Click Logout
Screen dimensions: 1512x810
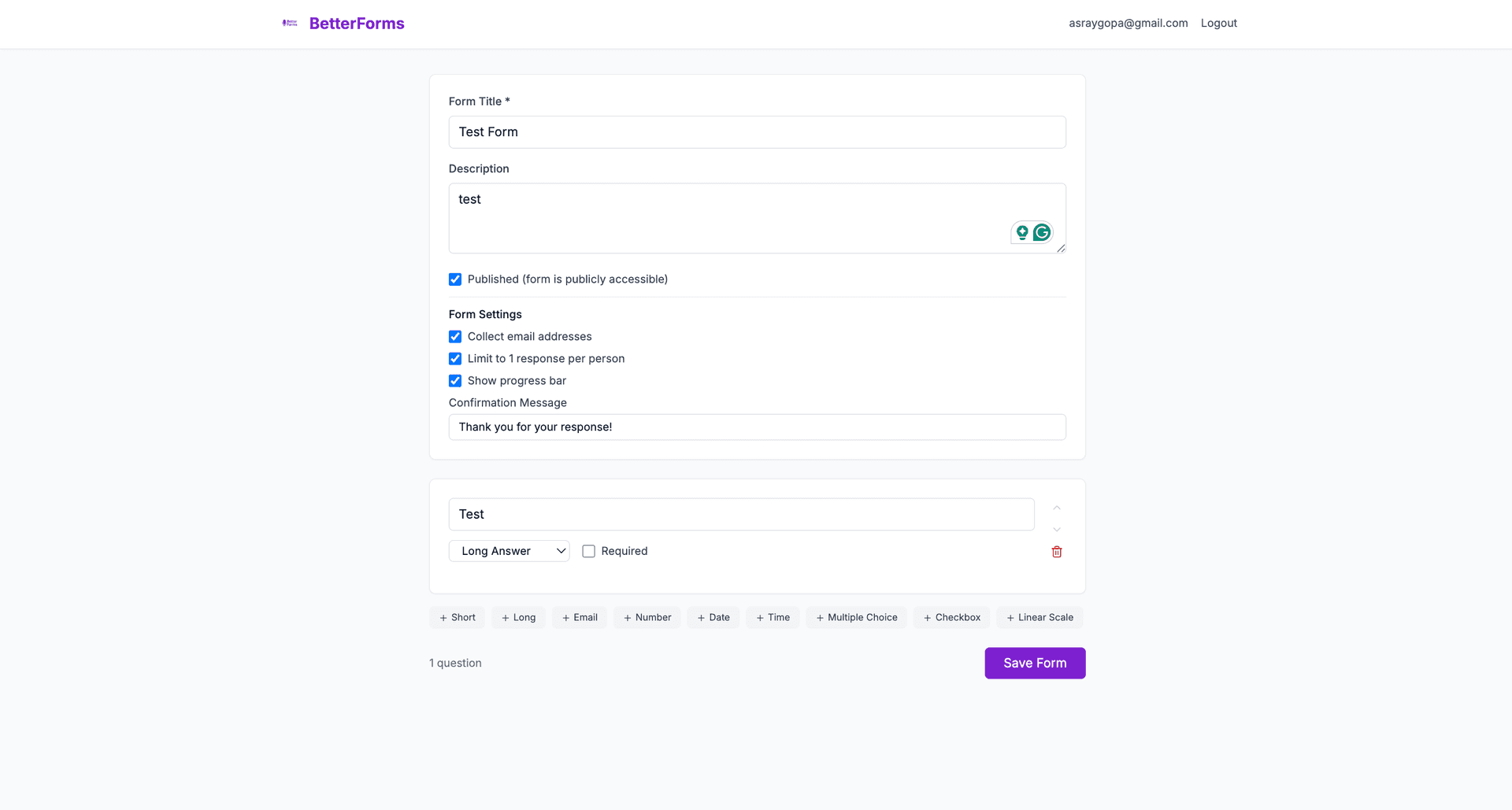tap(1218, 23)
